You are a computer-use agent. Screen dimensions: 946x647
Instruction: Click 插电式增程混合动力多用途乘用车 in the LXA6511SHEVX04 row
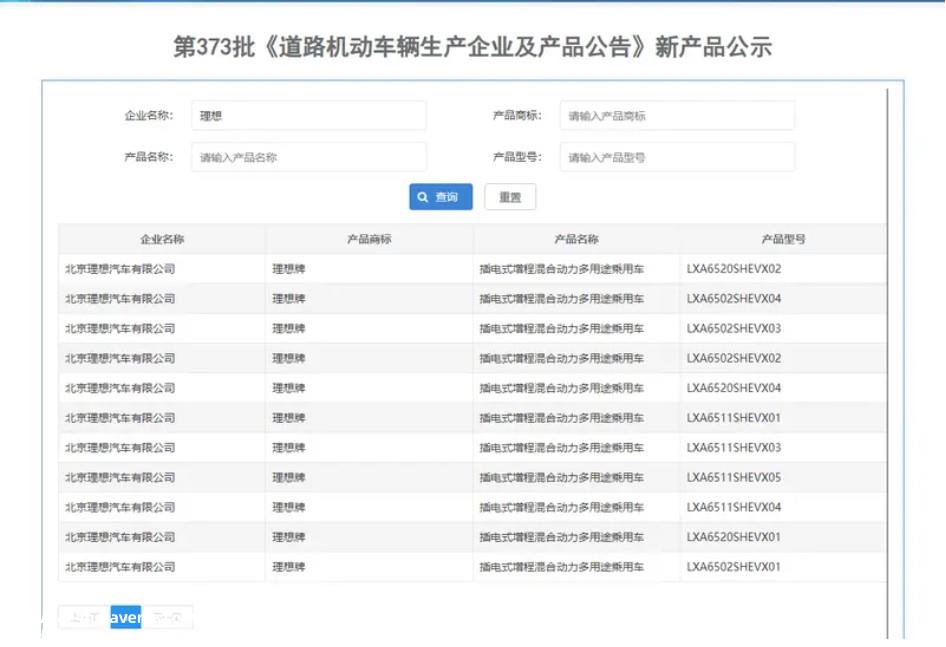[561, 507]
